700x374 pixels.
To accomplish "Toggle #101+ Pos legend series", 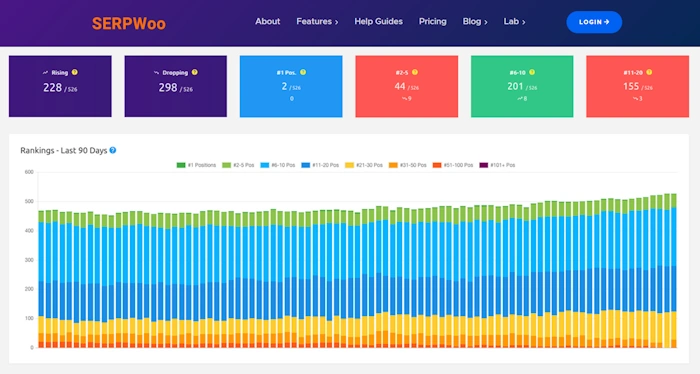I will pos(497,165).
